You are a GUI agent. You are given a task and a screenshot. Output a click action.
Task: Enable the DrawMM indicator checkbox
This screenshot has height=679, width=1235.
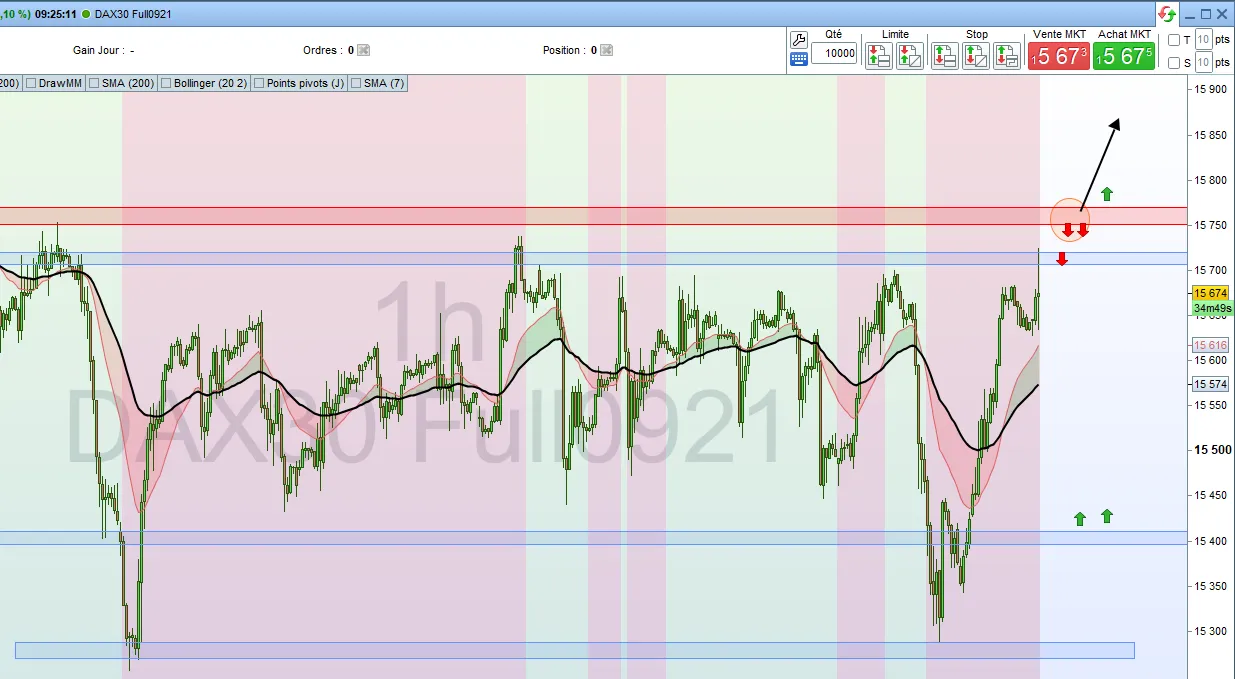32,83
